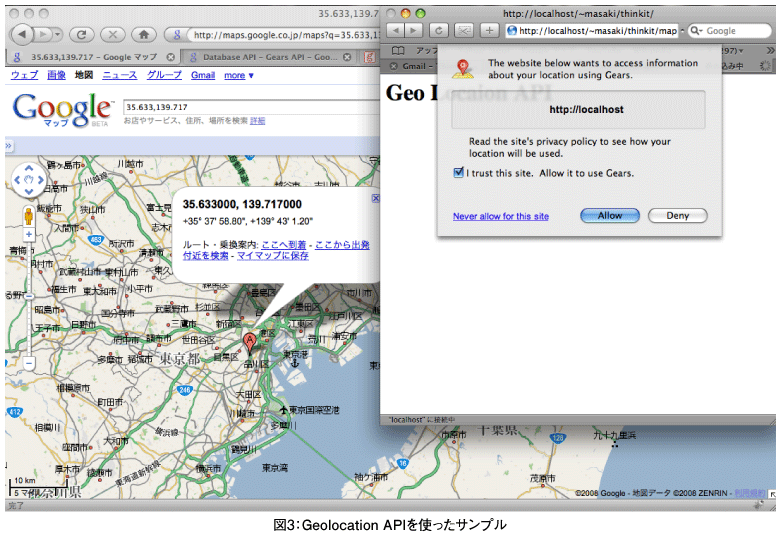Open the 画像 link on Google bar
This screenshot has width=780, height=535.
pyautogui.click(x=56, y=75)
